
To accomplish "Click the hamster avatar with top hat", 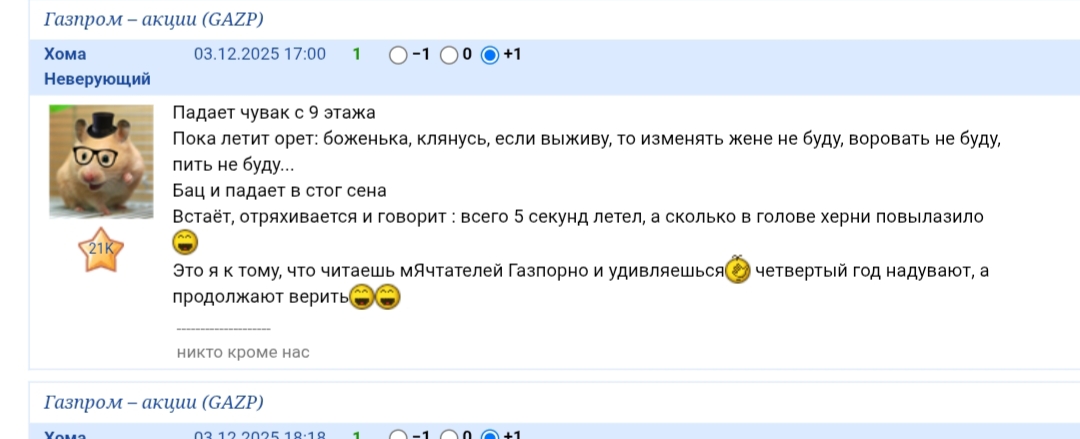I will (x=101, y=162).
